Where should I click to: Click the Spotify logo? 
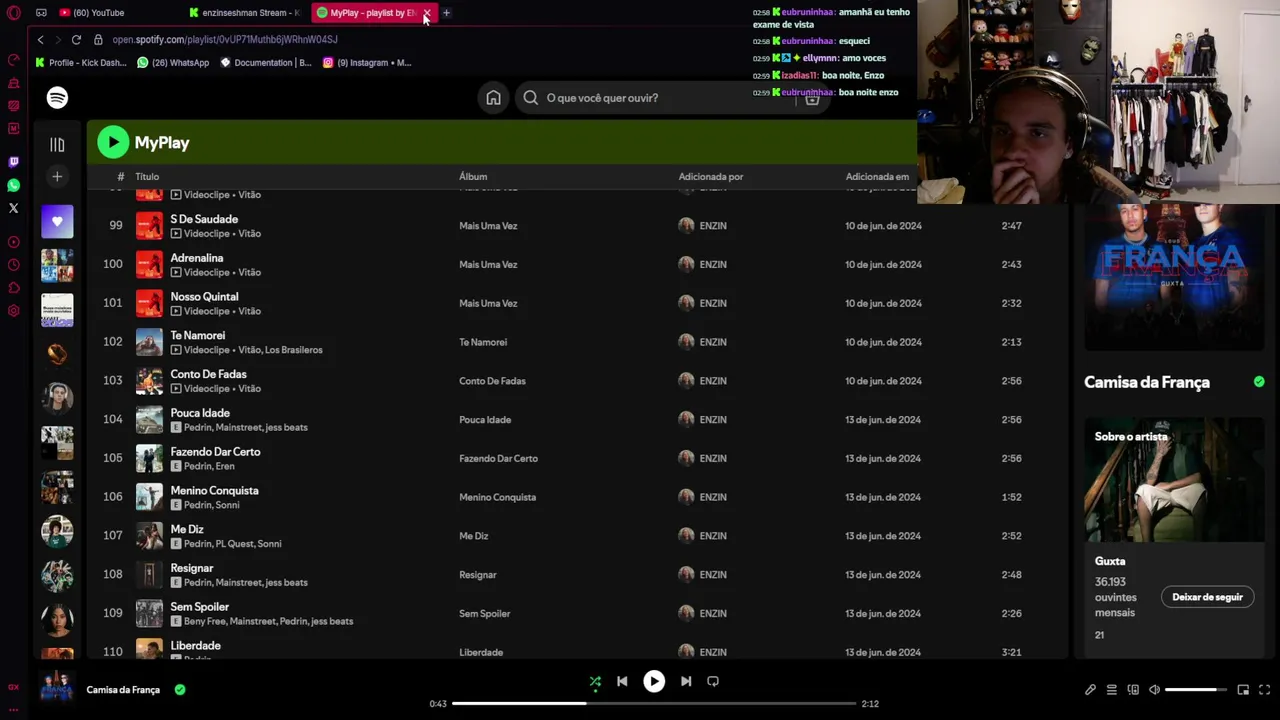(x=57, y=97)
